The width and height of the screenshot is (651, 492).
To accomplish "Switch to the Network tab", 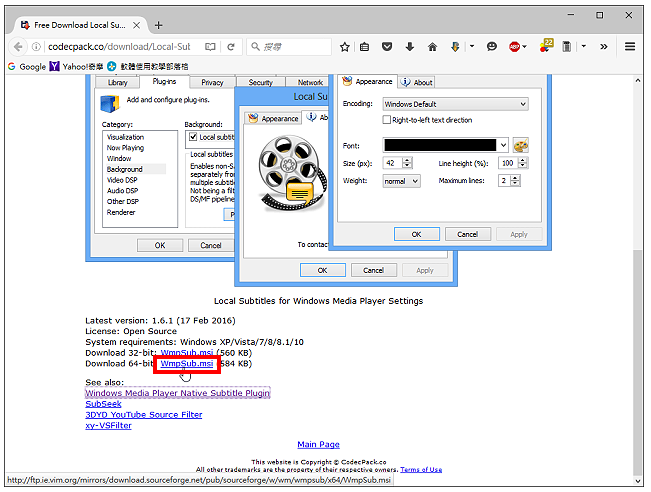I will [310, 83].
